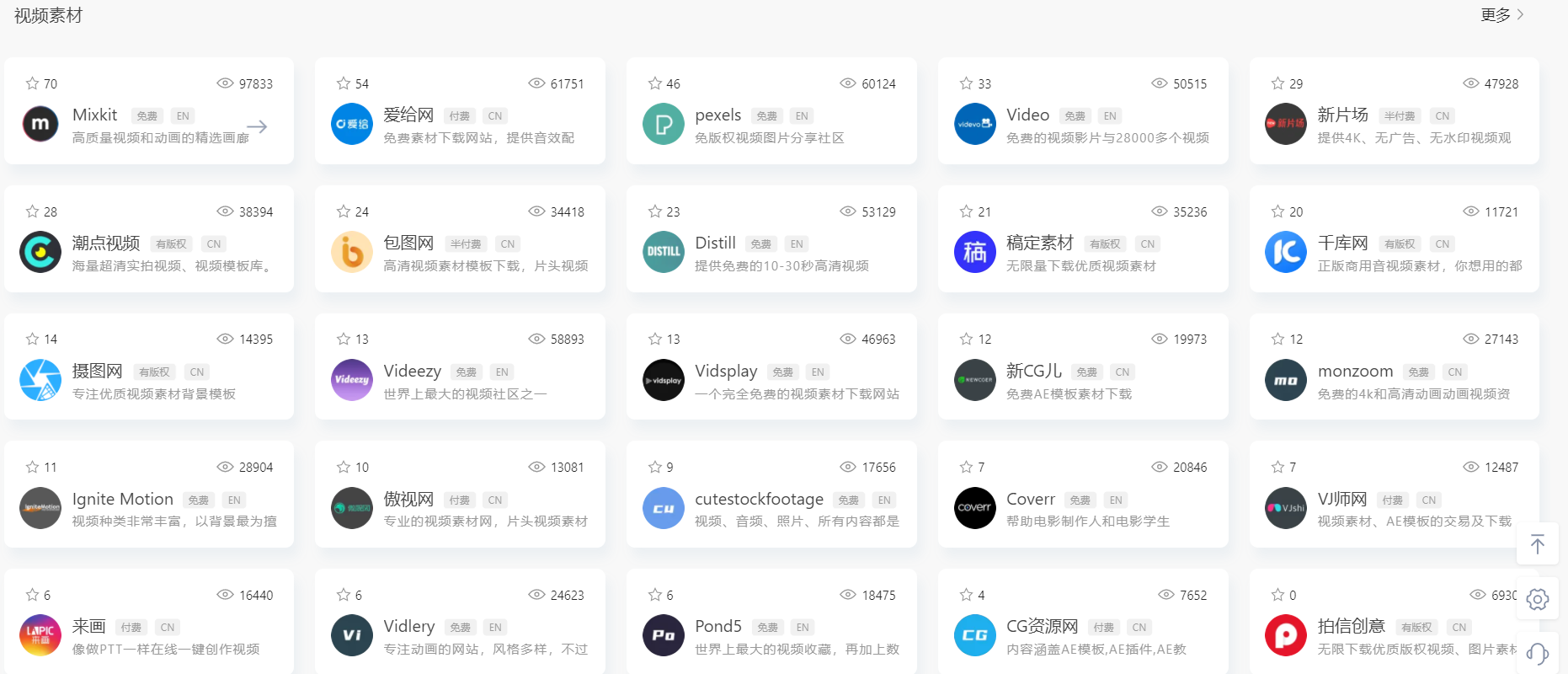
Task: Click the 拍信创意 red logo icon
Action: click(x=1286, y=635)
